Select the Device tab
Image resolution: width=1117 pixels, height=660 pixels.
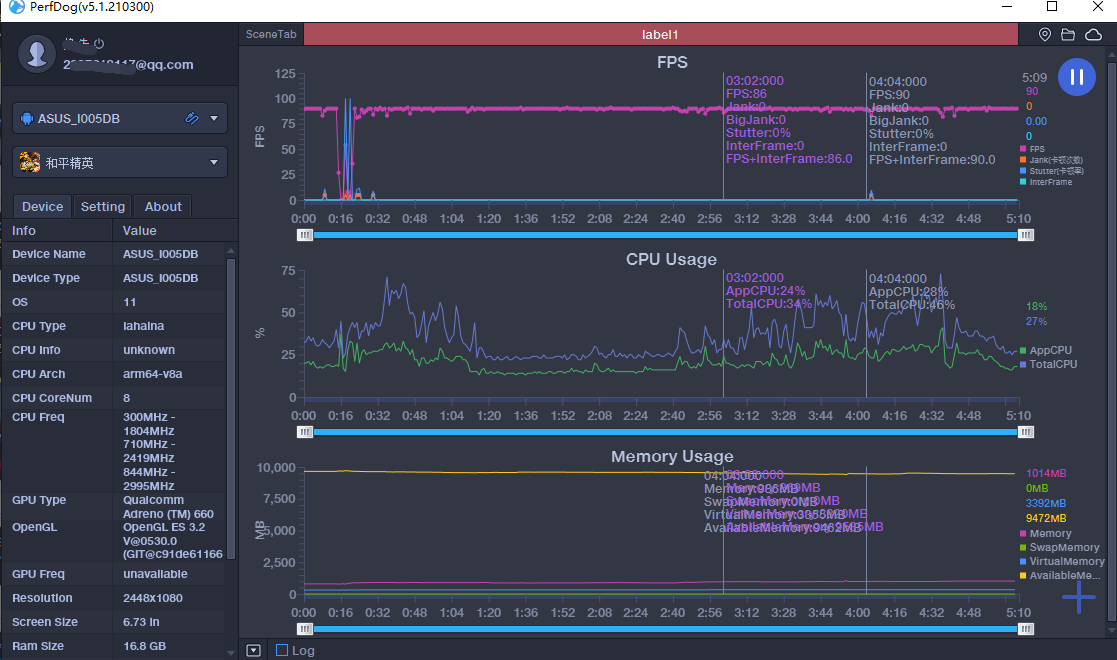point(42,206)
